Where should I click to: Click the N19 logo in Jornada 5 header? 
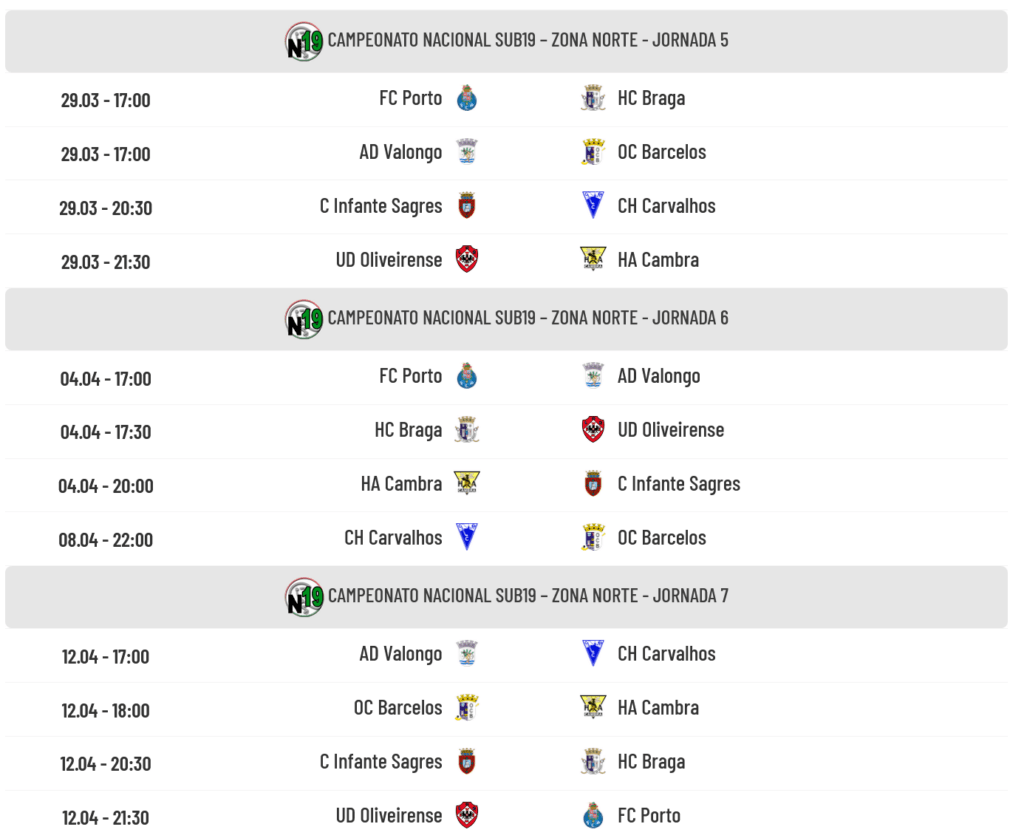[x=304, y=41]
